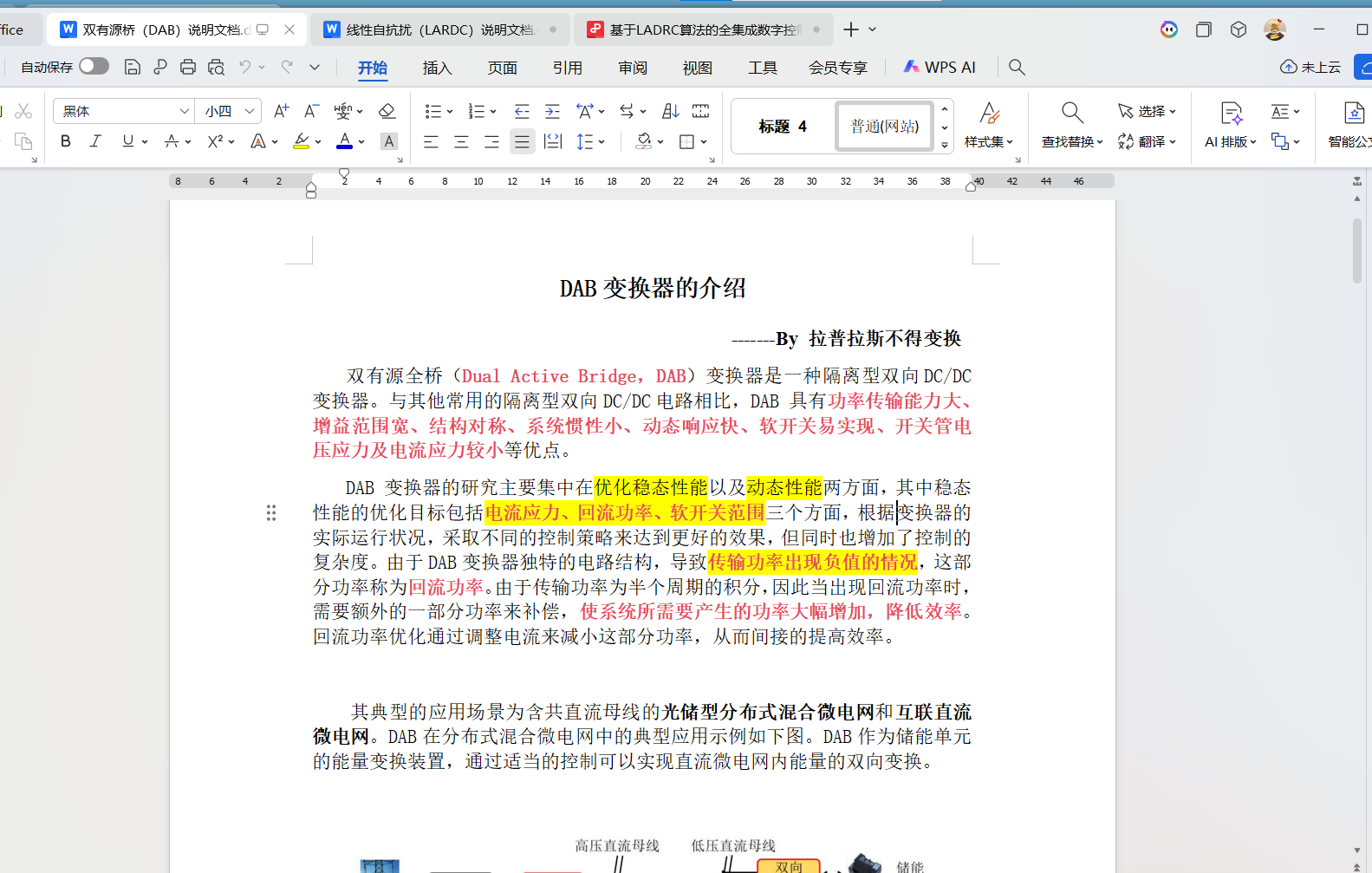Open 查找替换 find and replace

pyautogui.click(x=1071, y=125)
